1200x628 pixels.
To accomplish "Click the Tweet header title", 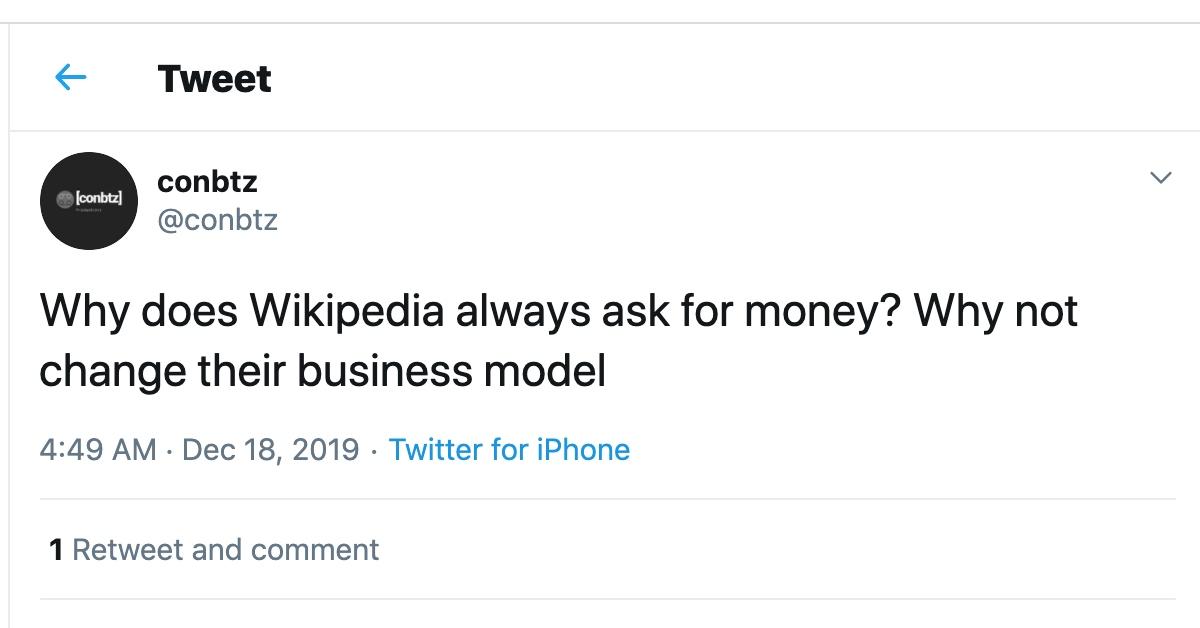I will coord(213,79).
